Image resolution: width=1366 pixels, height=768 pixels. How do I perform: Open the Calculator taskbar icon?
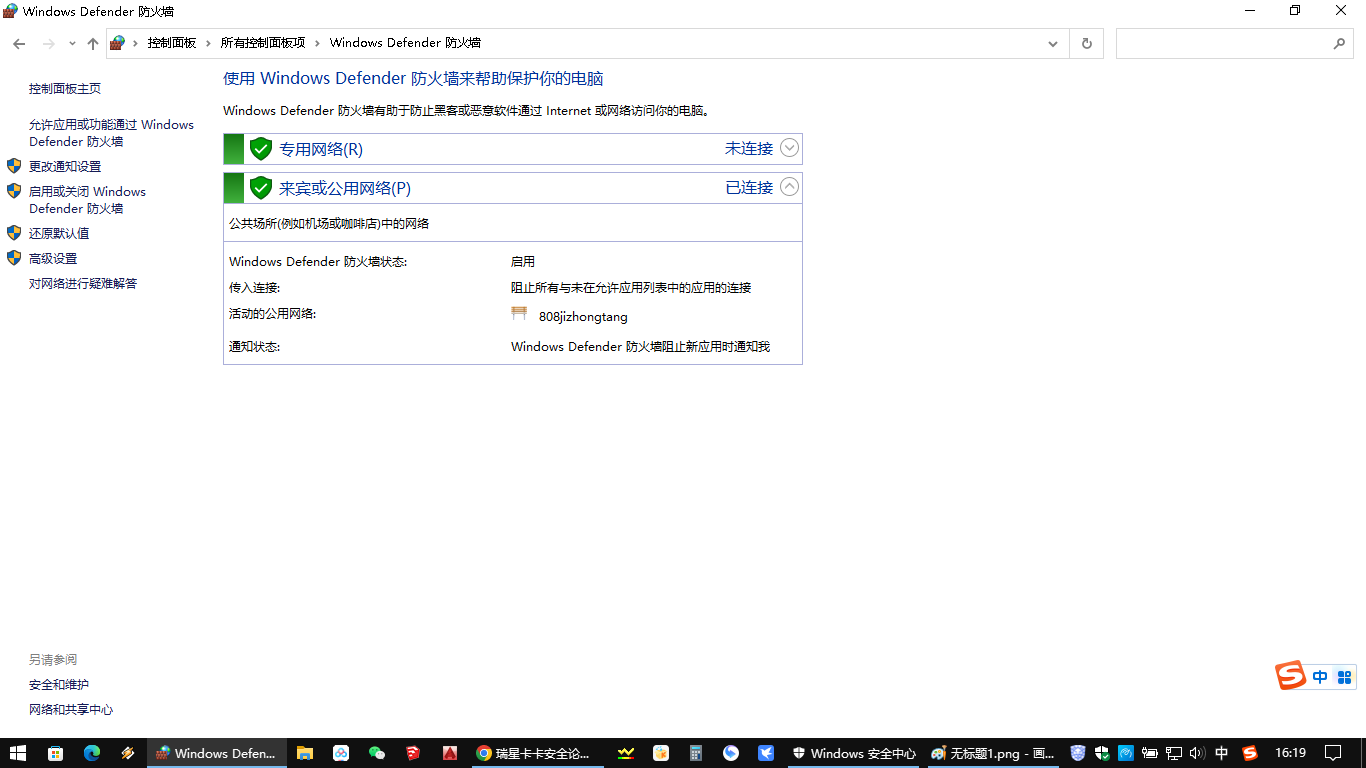click(x=696, y=753)
